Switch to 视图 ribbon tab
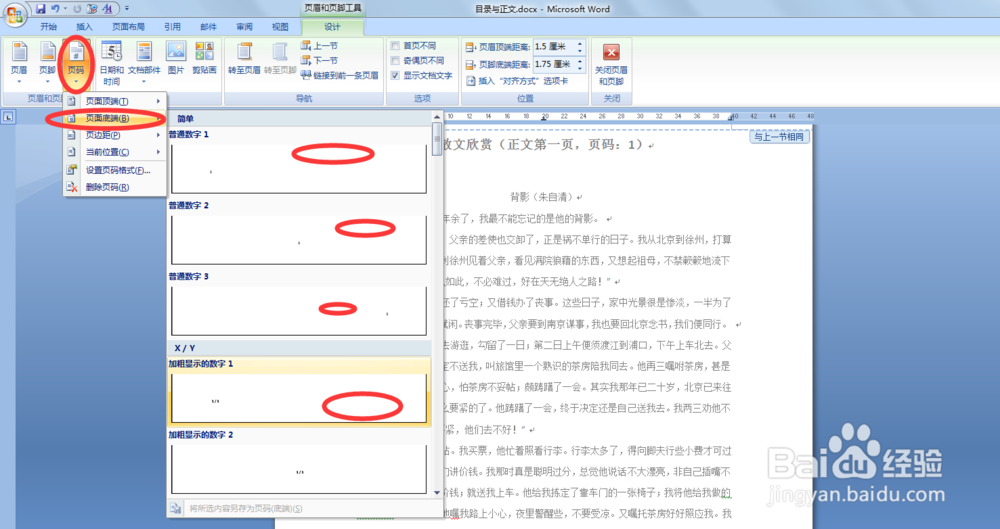This screenshot has height=529, width=1000. 280,27
